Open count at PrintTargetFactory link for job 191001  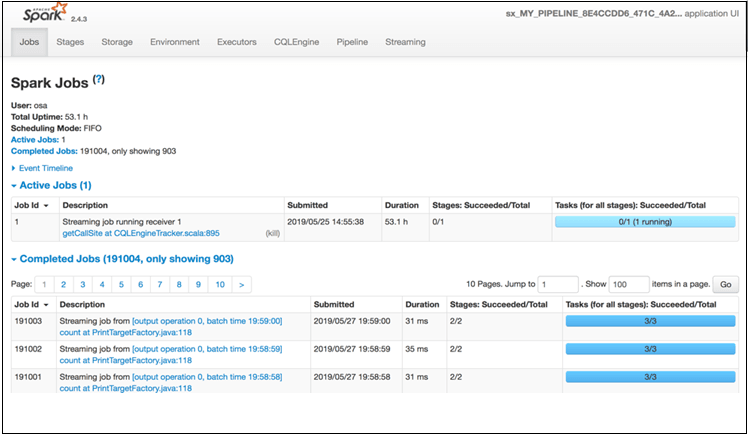coord(125,388)
